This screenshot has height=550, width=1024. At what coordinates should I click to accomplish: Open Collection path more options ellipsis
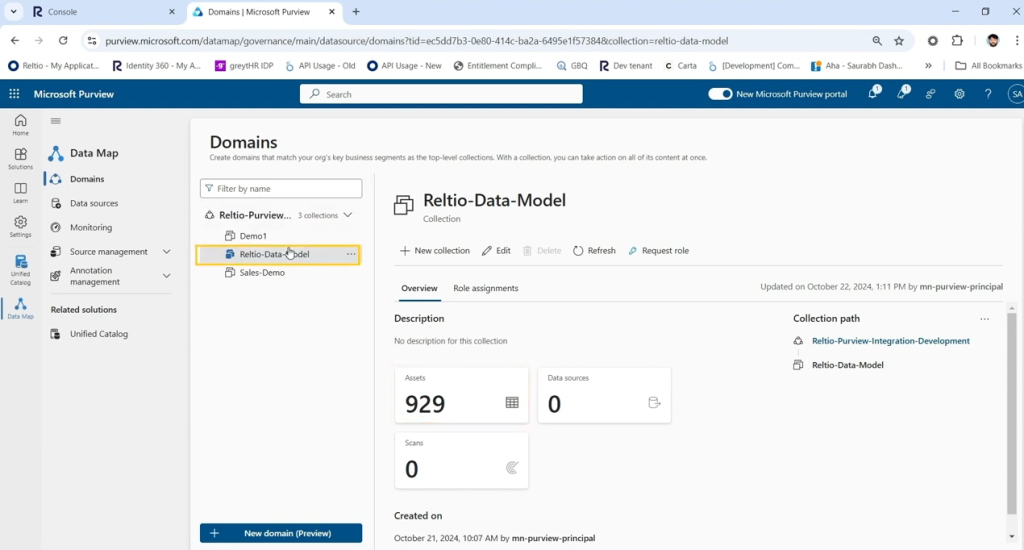tap(984, 319)
